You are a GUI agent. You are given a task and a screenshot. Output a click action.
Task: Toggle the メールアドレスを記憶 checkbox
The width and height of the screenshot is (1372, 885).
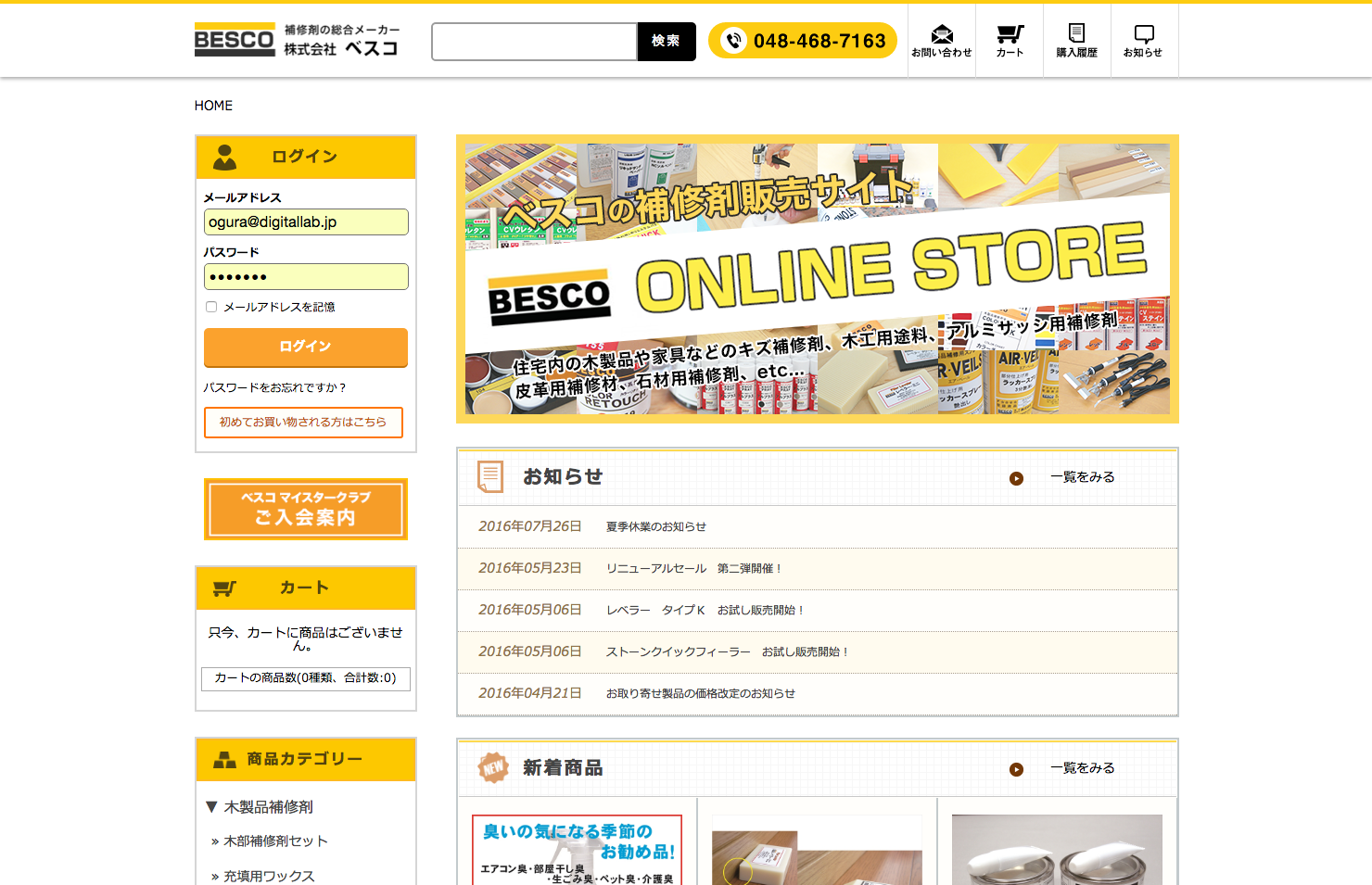[211, 307]
